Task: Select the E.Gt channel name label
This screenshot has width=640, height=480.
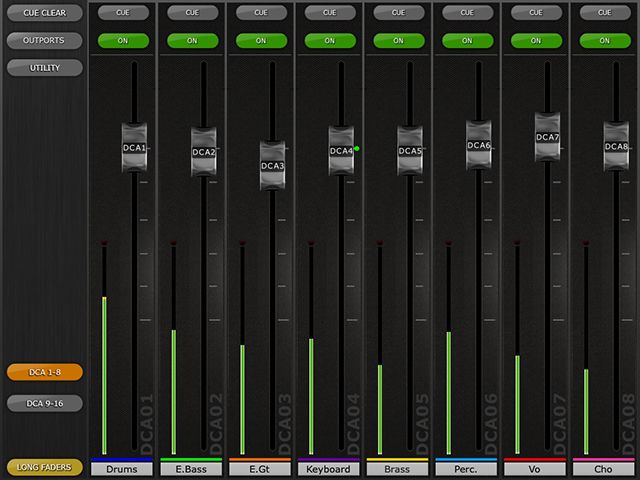Action: click(260, 469)
